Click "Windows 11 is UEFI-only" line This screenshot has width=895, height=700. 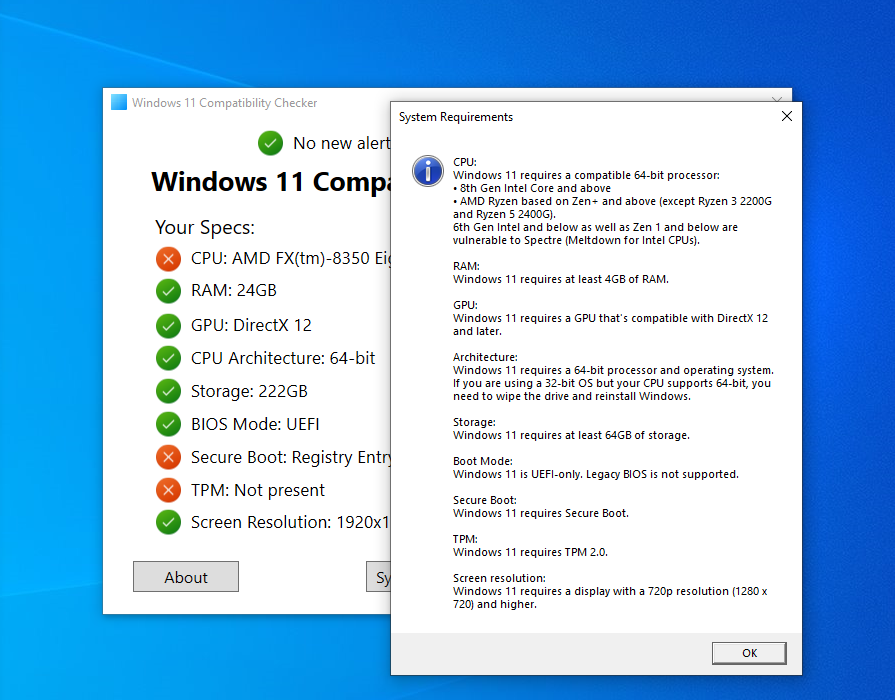click(596, 474)
